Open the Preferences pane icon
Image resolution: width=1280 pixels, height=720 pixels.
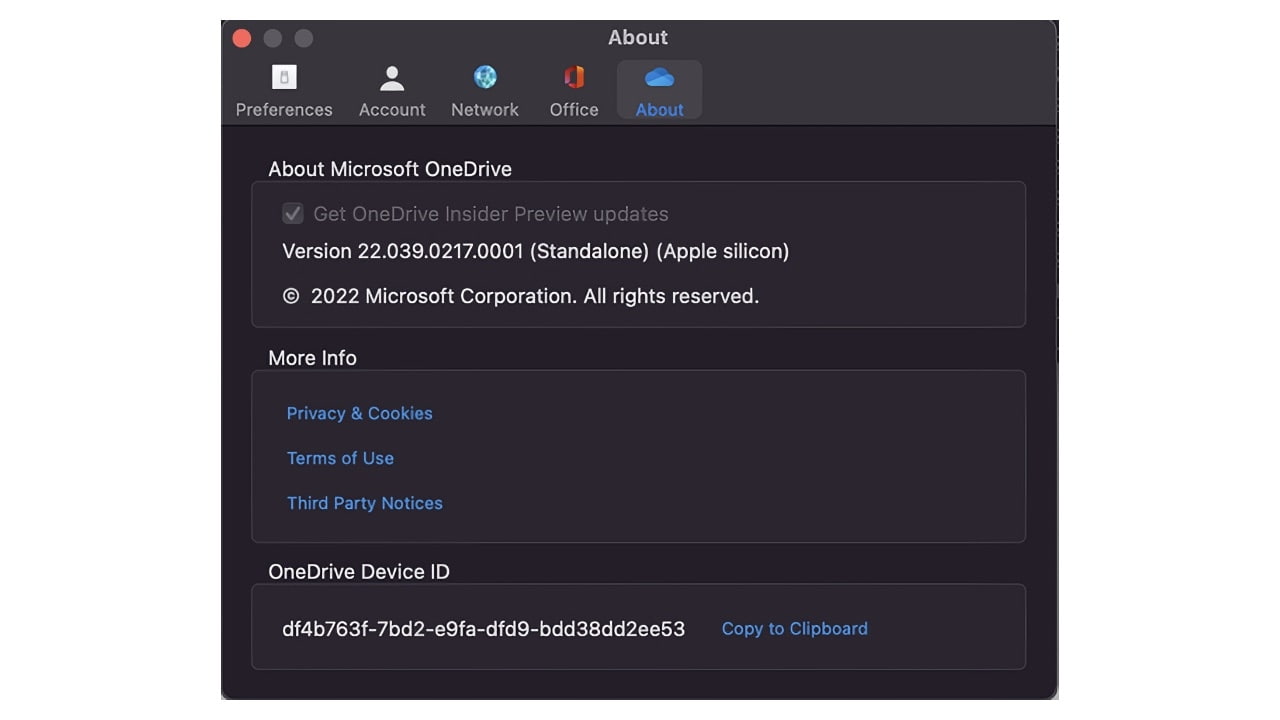click(283, 77)
